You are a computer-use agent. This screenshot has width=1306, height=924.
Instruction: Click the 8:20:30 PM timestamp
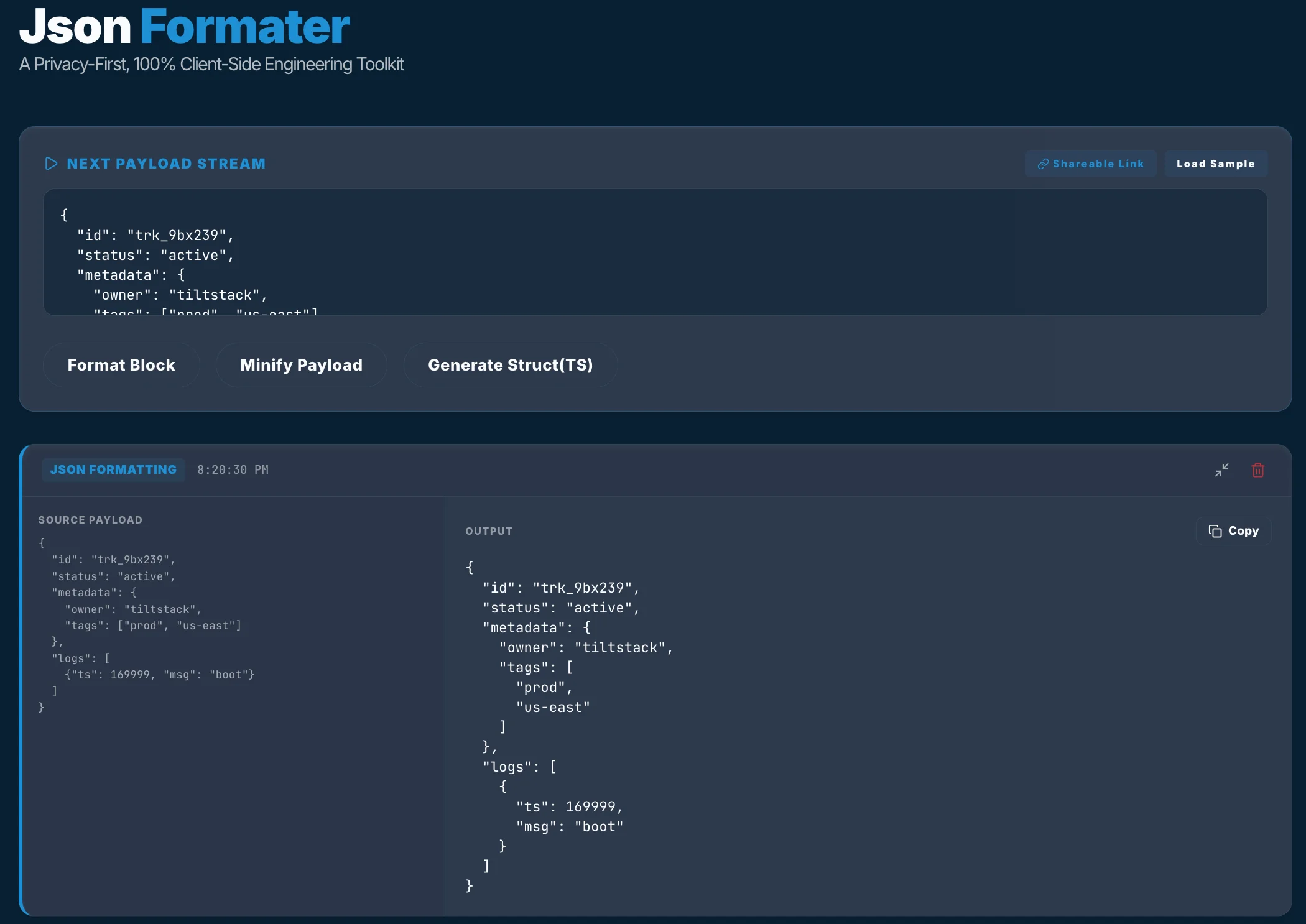[x=233, y=469]
